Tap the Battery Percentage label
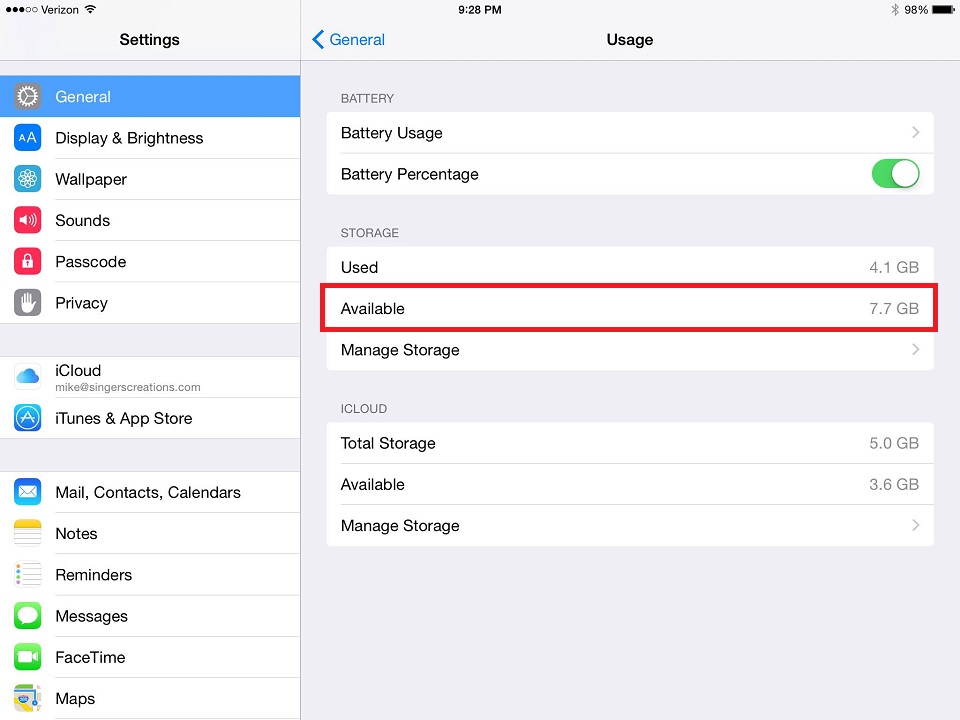Image resolution: width=960 pixels, height=720 pixels. [410, 174]
